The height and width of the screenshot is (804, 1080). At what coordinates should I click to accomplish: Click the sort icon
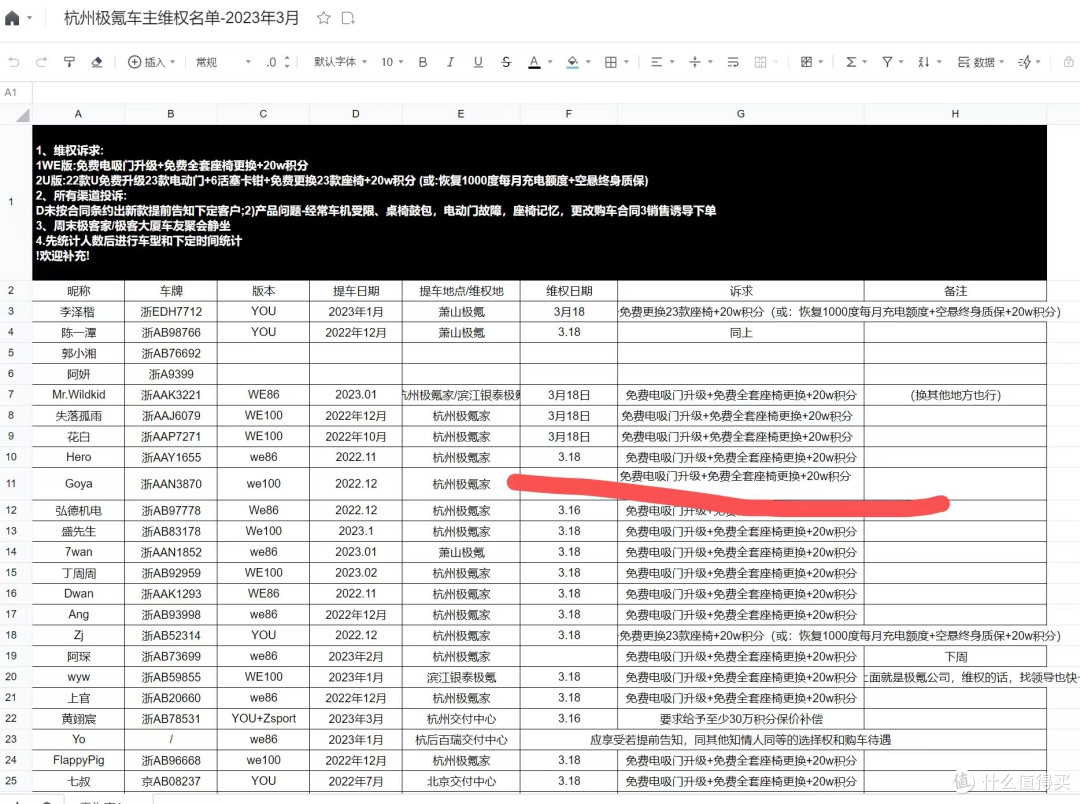tap(924, 62)
